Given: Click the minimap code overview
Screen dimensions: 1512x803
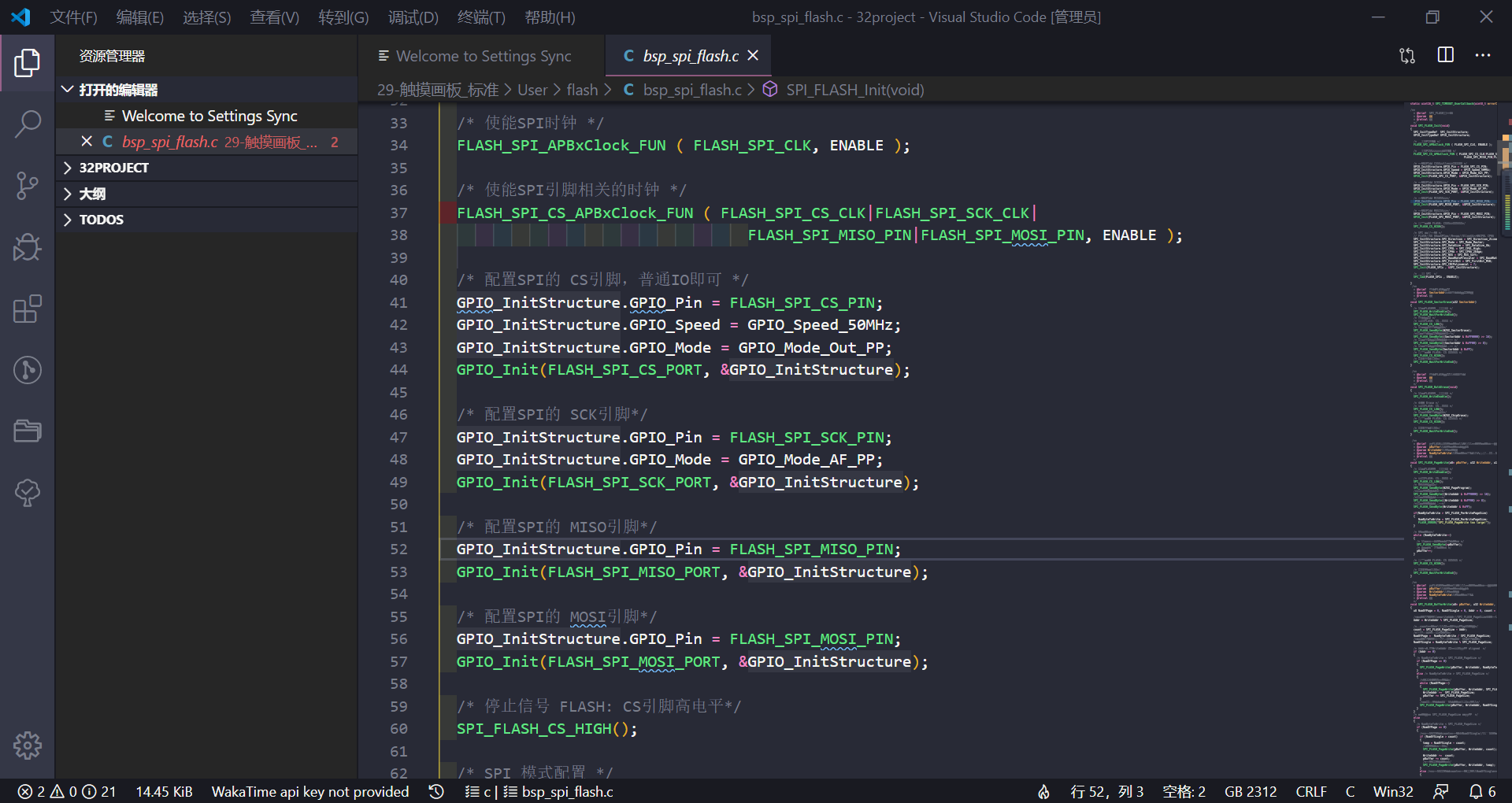Looking at the screenshot, I should 1453,439.
